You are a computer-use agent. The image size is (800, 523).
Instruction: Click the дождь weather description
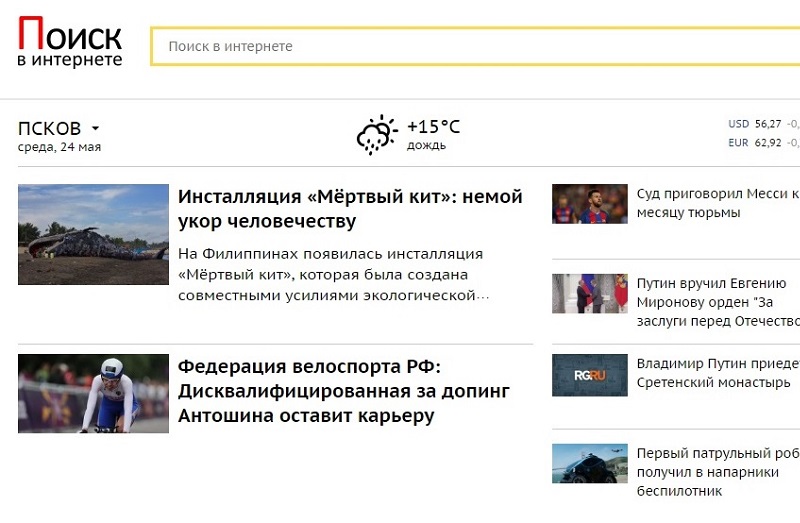tap(426, 145)
